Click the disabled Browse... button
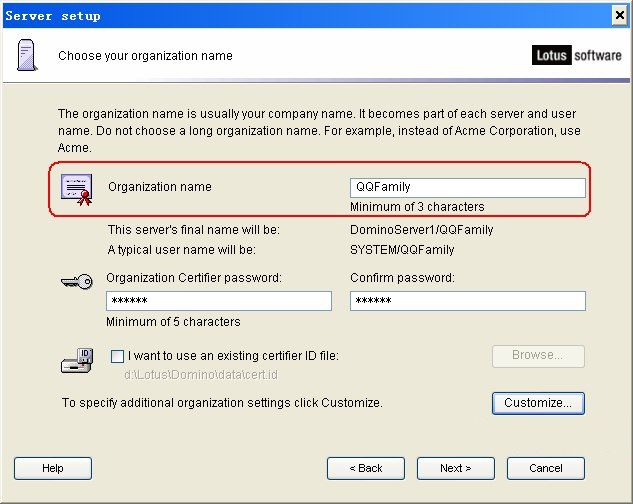Viewport: 633px width, 504px height. tap(538, 356)
